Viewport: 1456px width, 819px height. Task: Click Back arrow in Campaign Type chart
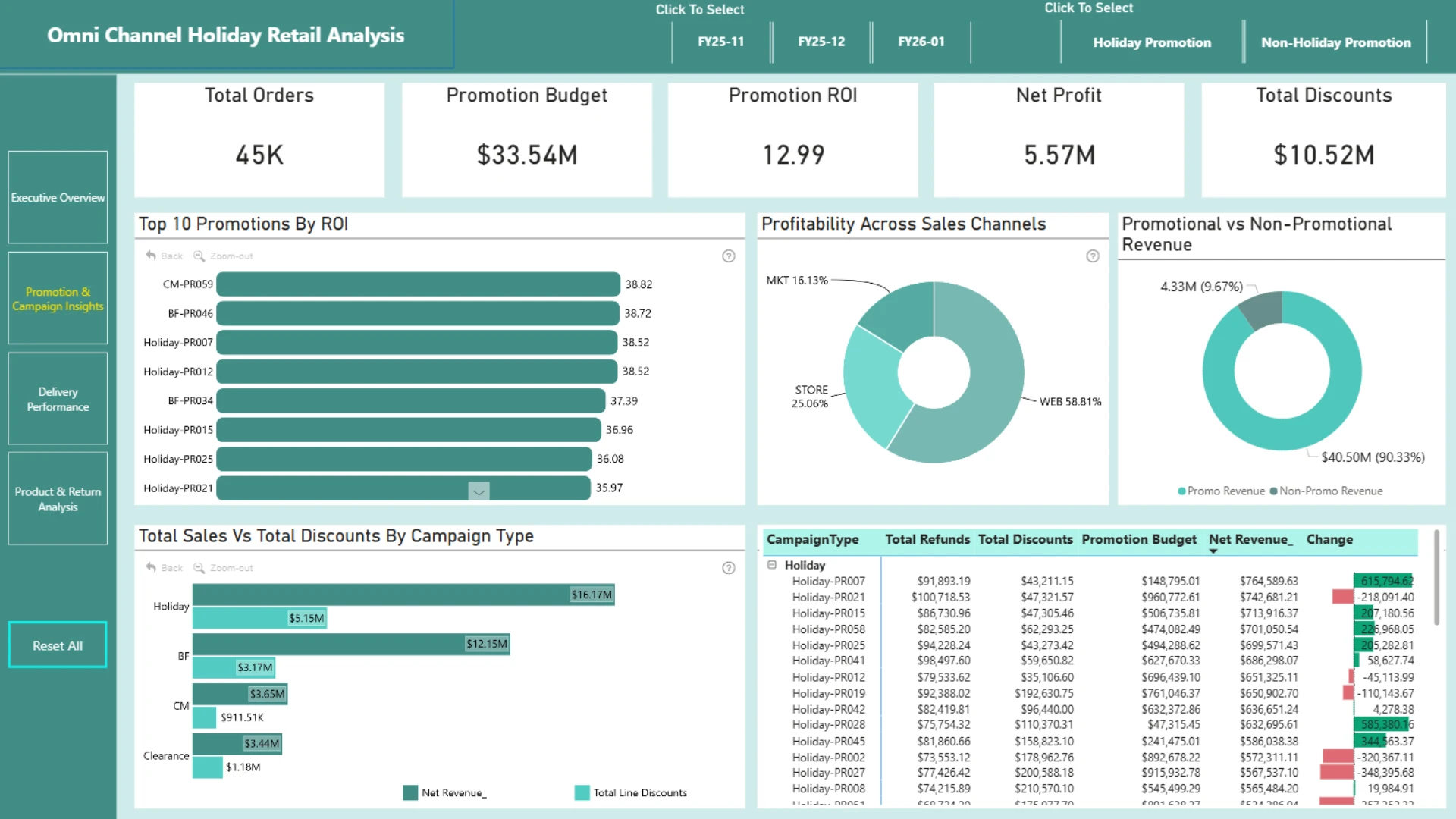coord(151,567)
